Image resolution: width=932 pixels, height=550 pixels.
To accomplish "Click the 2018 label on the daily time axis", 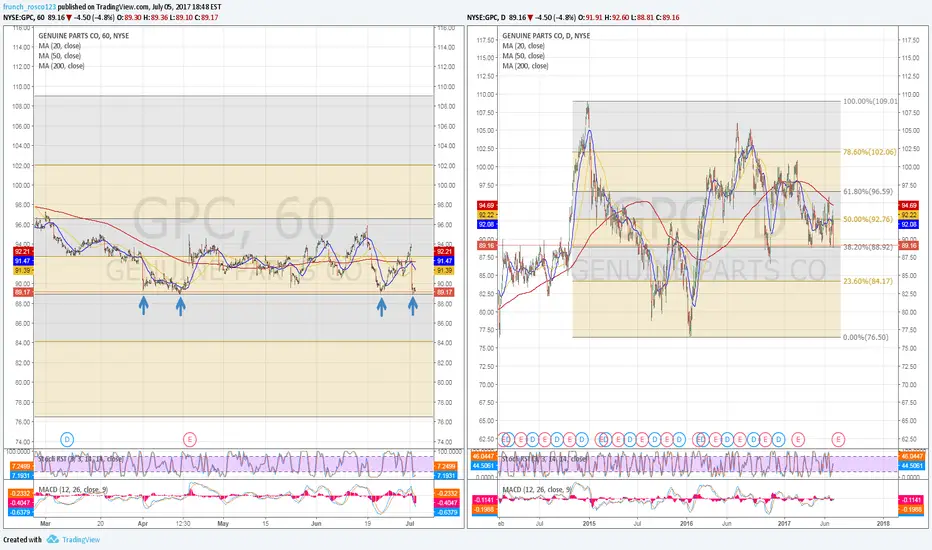I will [883, 524].
